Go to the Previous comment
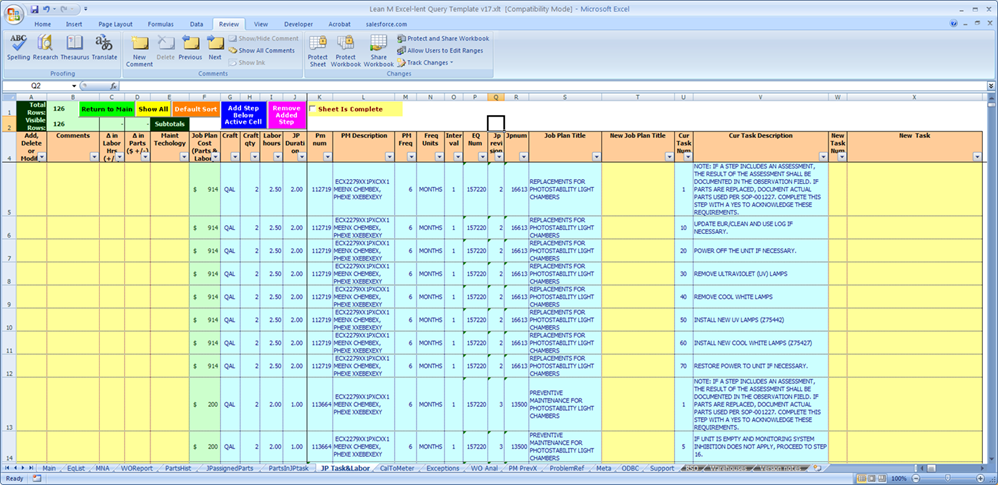Image resolution: width=998 pixels, height=485 pixels. (x=190, y=48)
